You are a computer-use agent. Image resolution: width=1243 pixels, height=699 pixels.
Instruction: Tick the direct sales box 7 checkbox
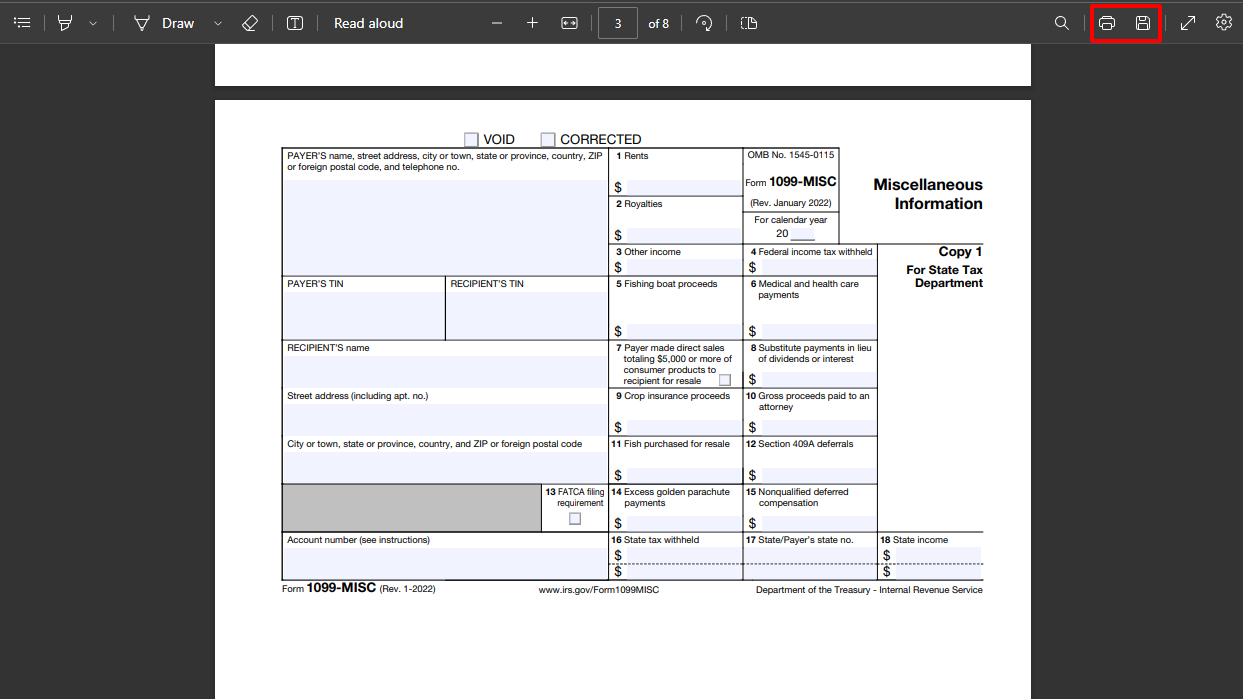[725, 380]
